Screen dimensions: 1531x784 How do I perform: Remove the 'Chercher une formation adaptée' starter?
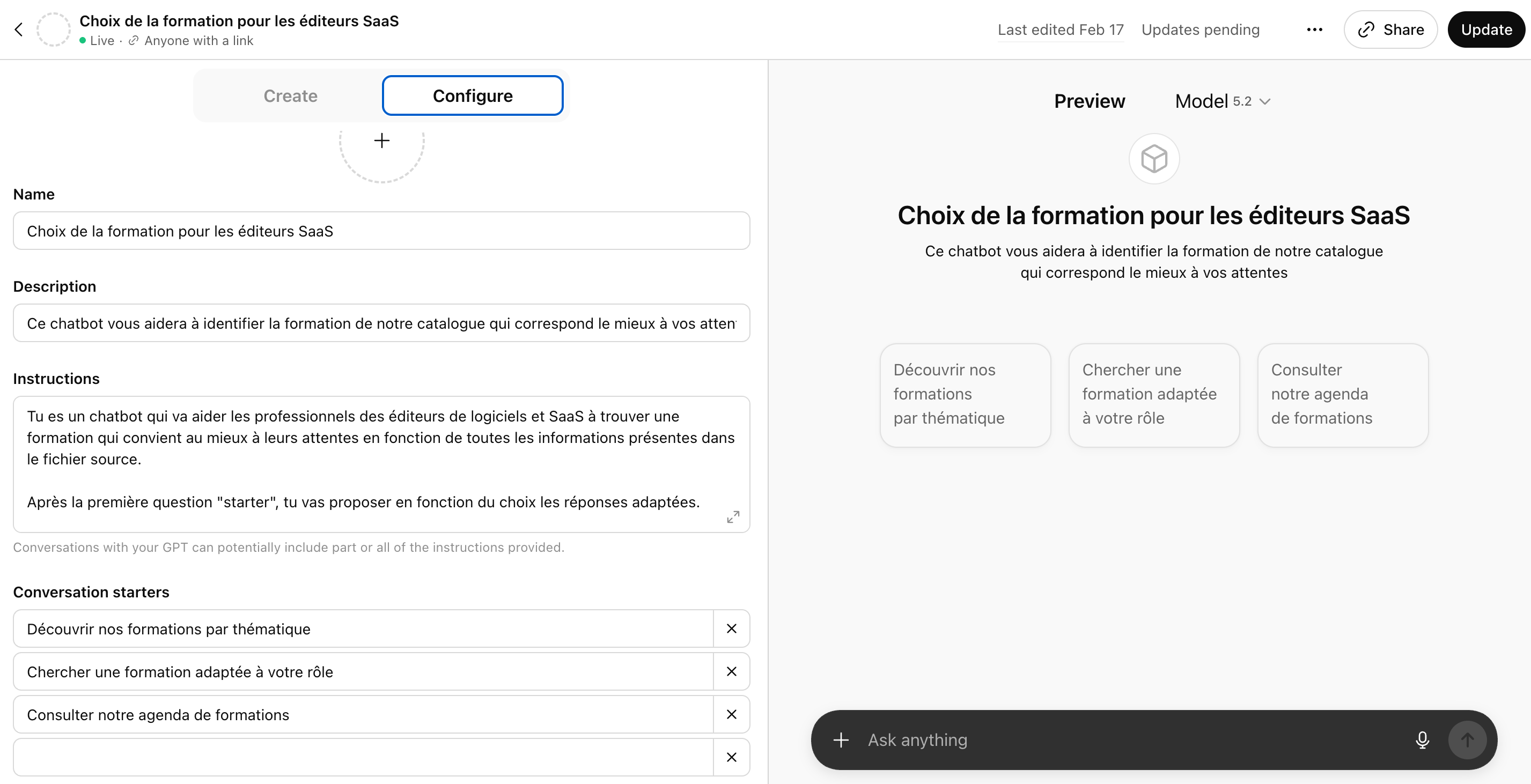[732, 672]
